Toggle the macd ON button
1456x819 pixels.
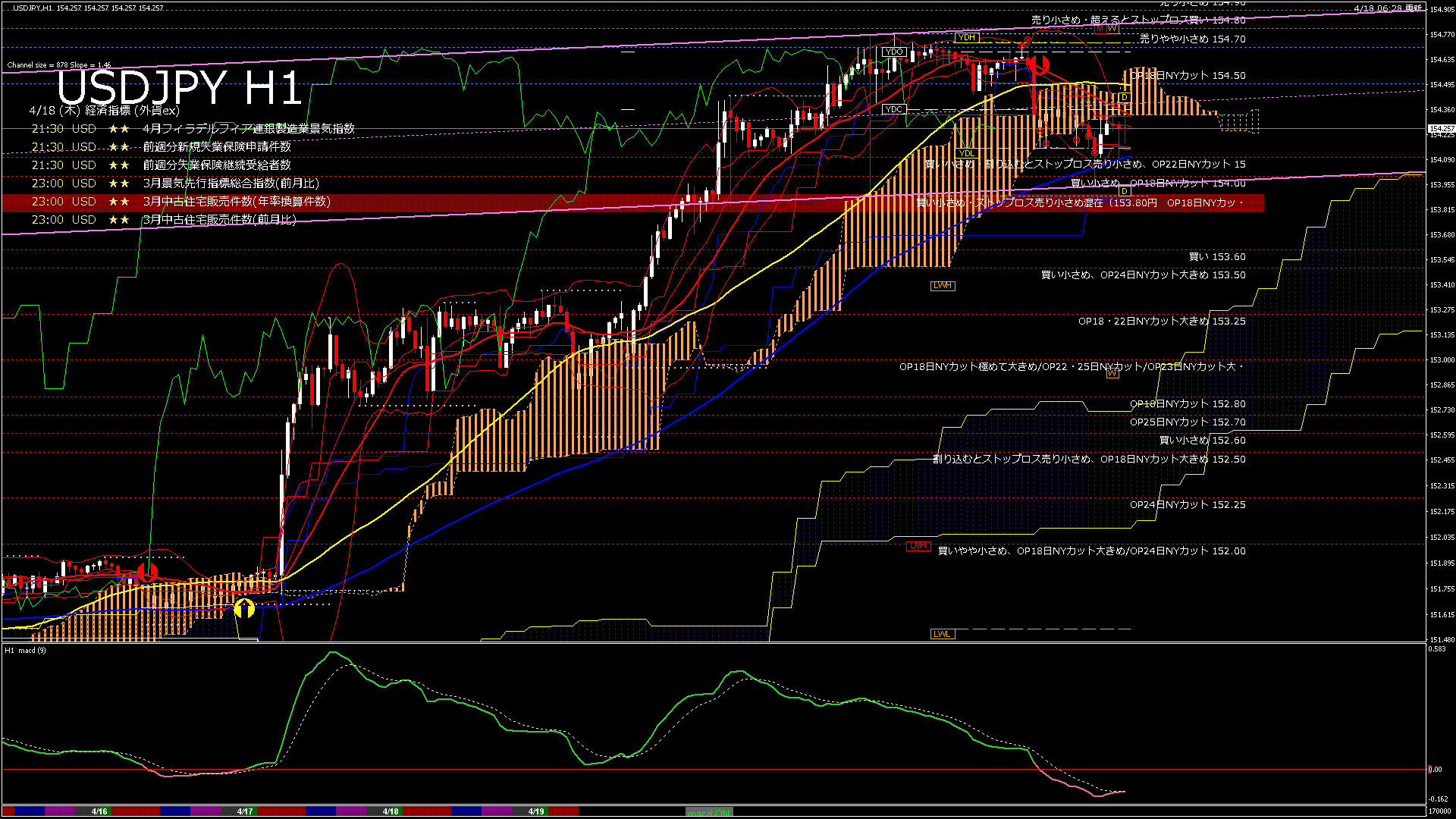tap(709, 812)
